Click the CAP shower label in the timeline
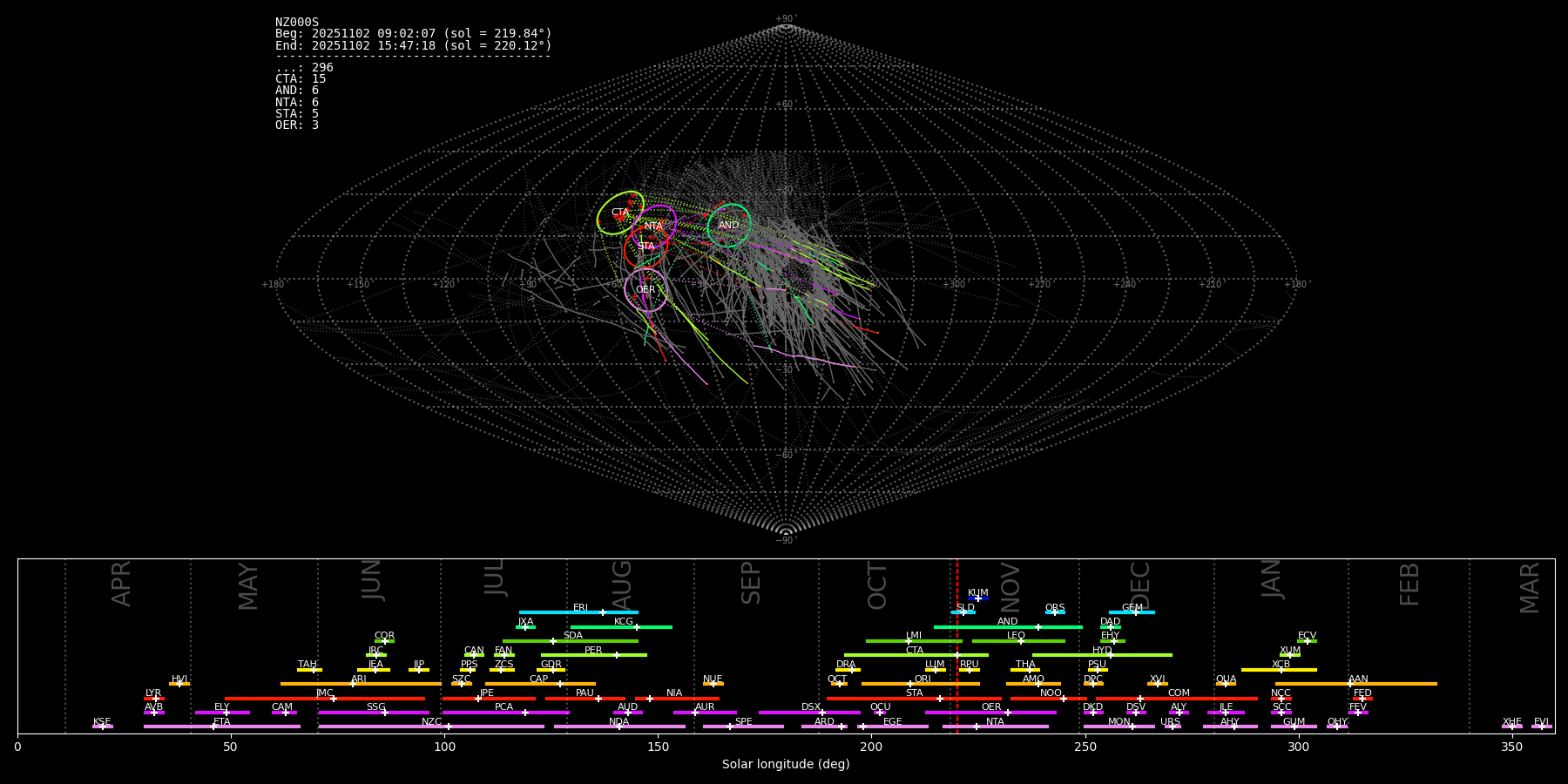This screenshot has height=784, width=1568. [539, 679]
